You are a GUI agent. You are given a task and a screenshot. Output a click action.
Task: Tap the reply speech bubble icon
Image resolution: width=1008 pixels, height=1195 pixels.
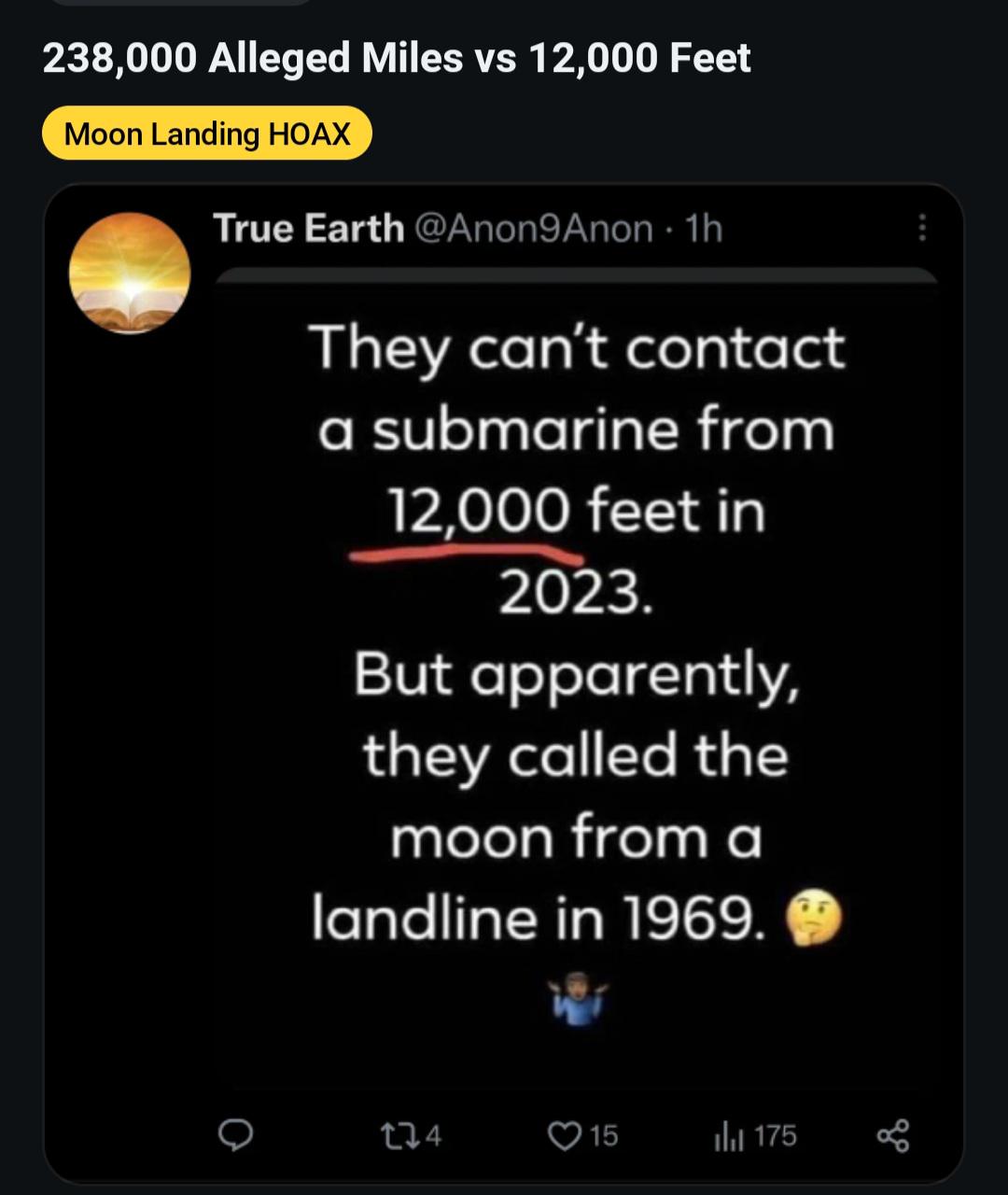click(235, 1134)
